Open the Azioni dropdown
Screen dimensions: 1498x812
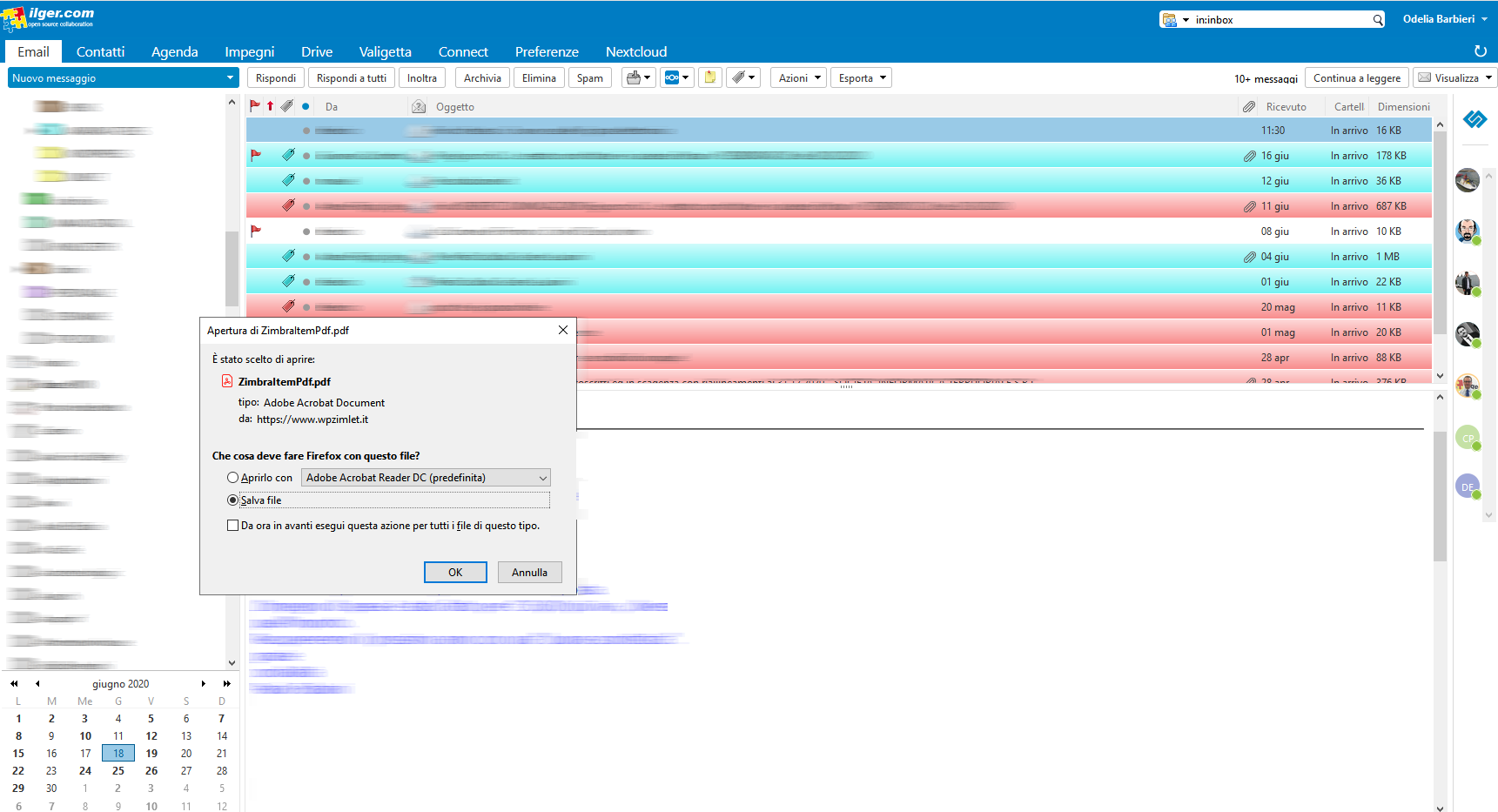tap(798, 78)
